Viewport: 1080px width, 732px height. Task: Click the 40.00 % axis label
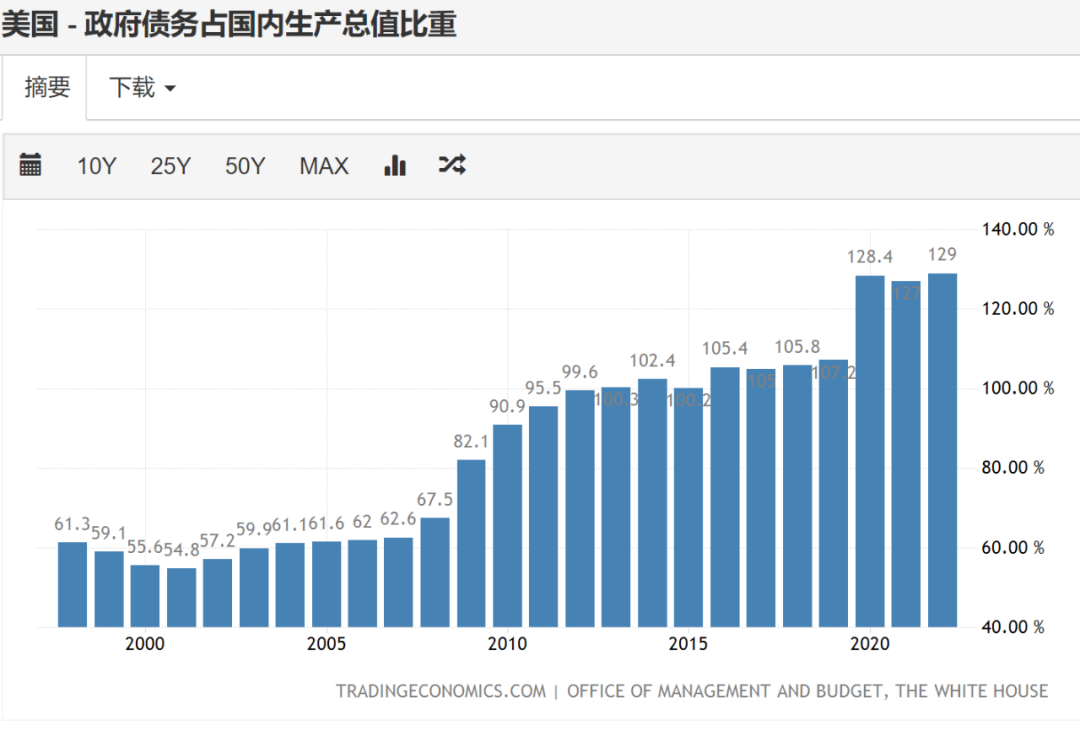click(1013, 627)
